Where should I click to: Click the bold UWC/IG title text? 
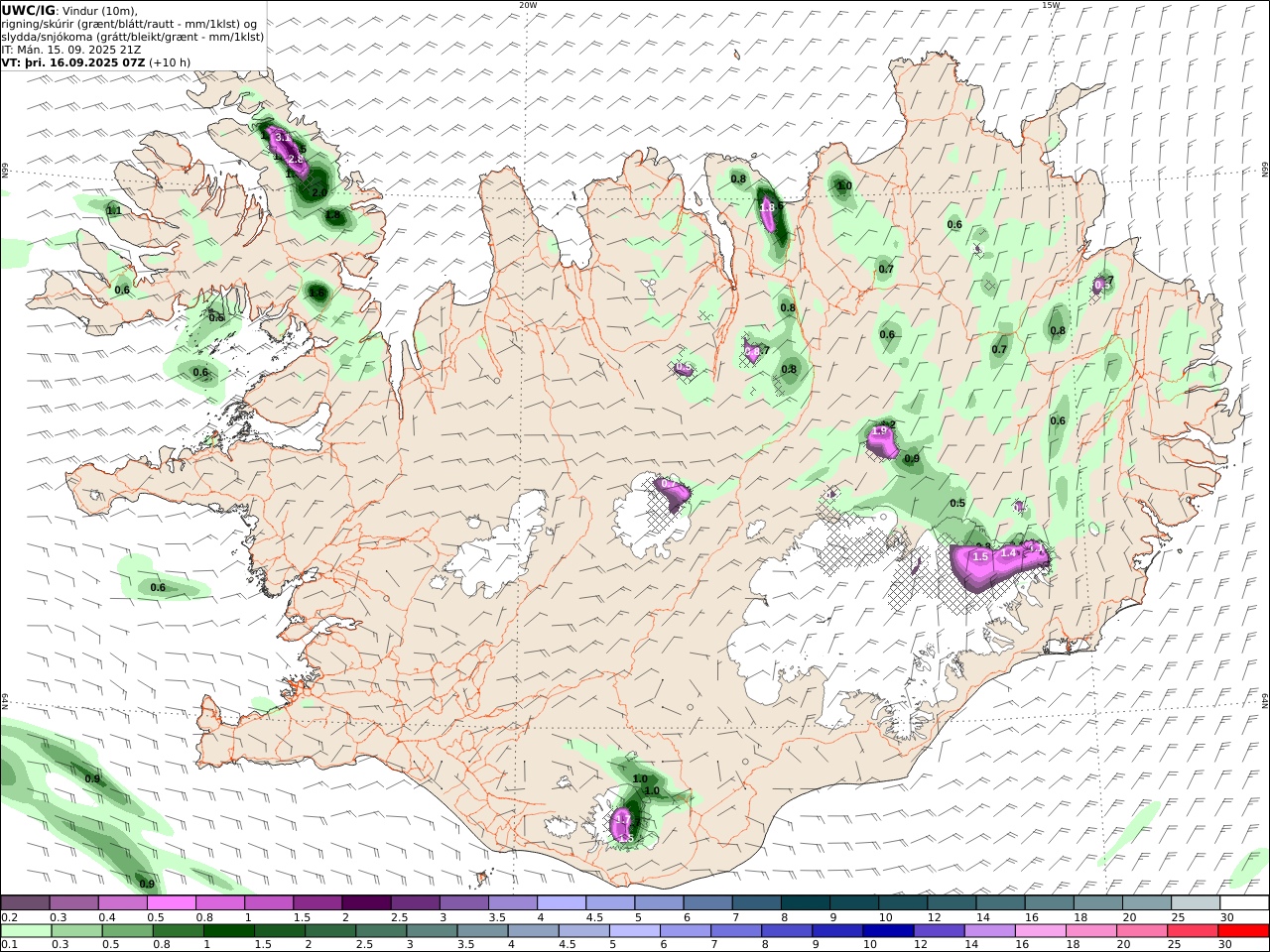[29, 10]
